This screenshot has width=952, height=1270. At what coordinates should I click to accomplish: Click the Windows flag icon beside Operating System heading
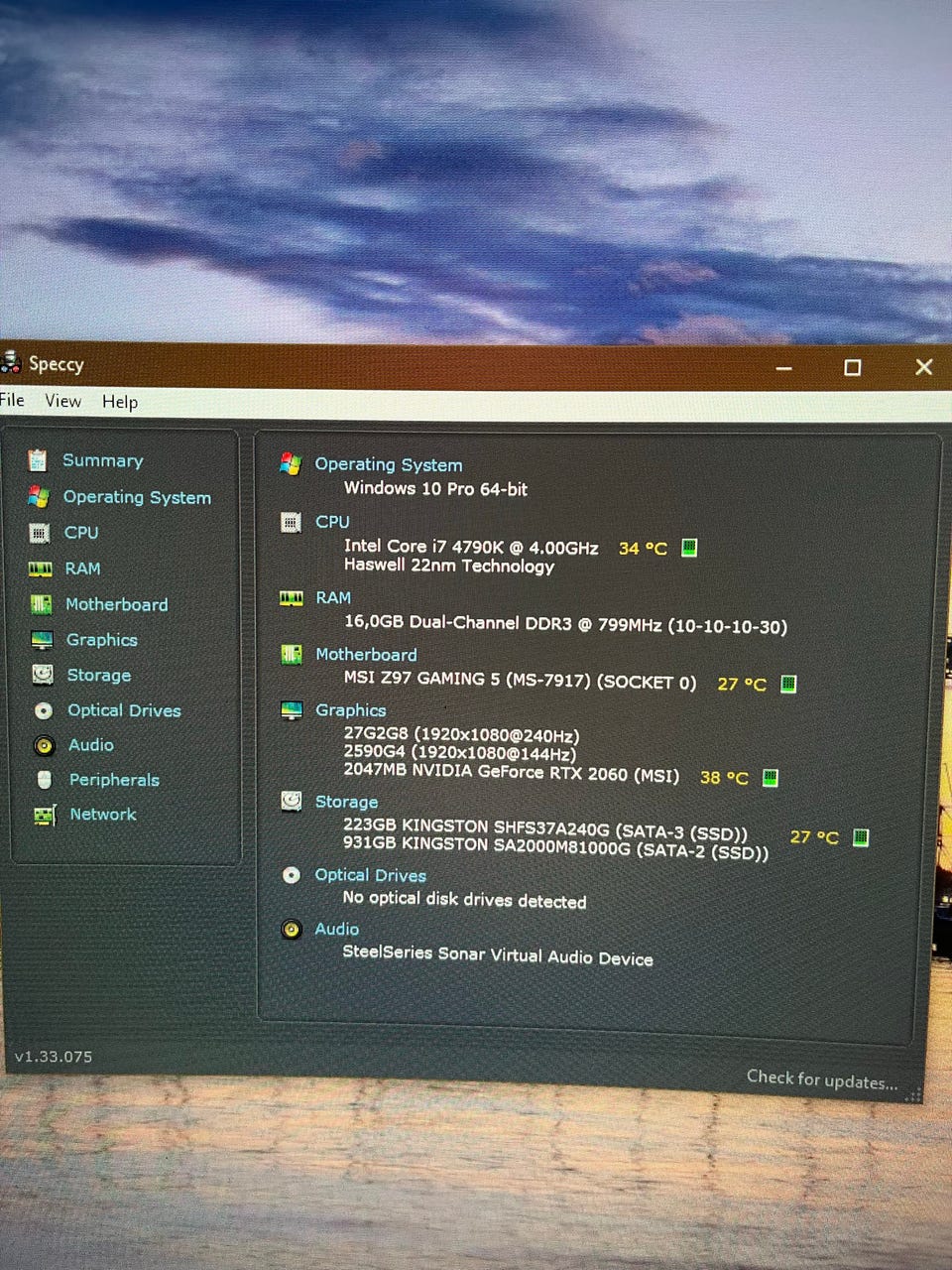[291, 463]
